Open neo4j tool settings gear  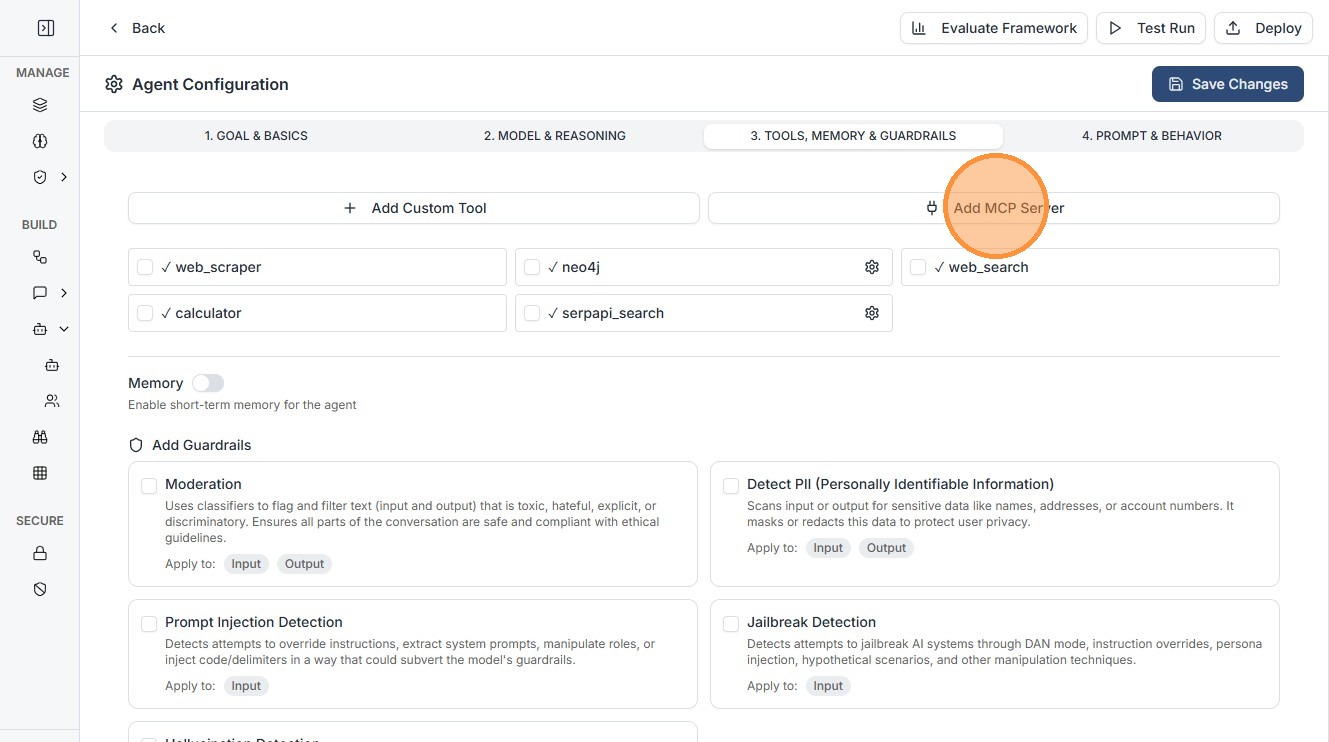point(872,267)
